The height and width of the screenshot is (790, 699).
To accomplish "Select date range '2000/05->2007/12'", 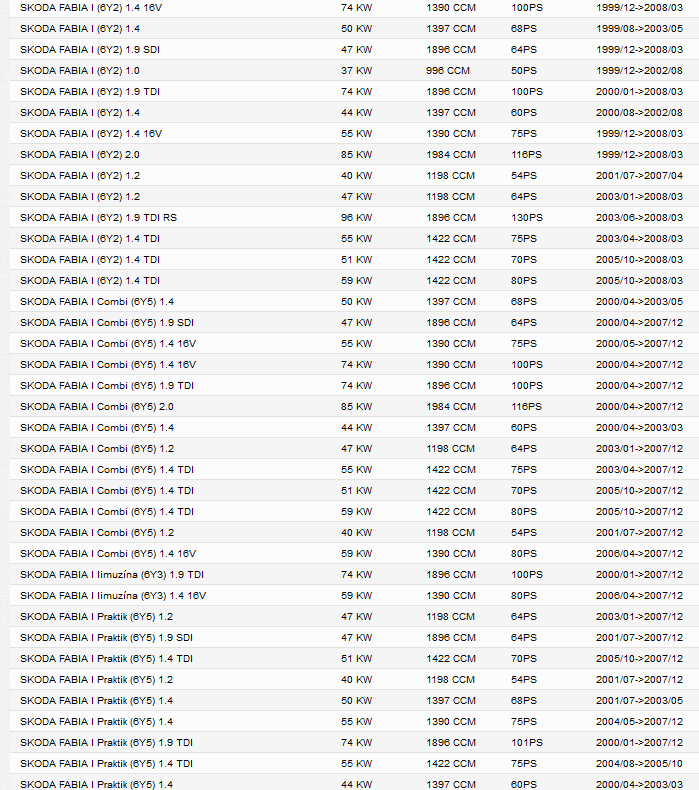I will [639, 344].
